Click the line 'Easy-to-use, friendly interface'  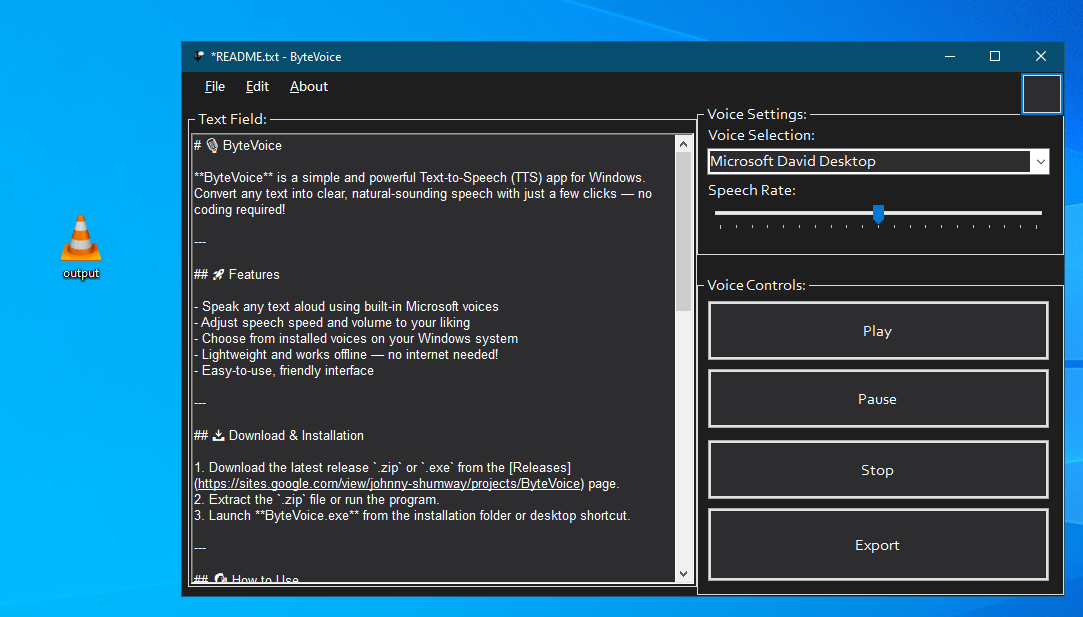pos(284,370)
